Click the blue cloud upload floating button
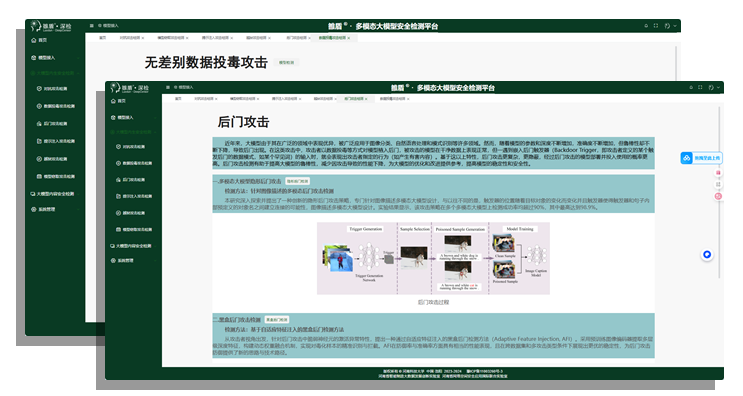The height and width of the screenshot is (396, 743). click(701, 158)
